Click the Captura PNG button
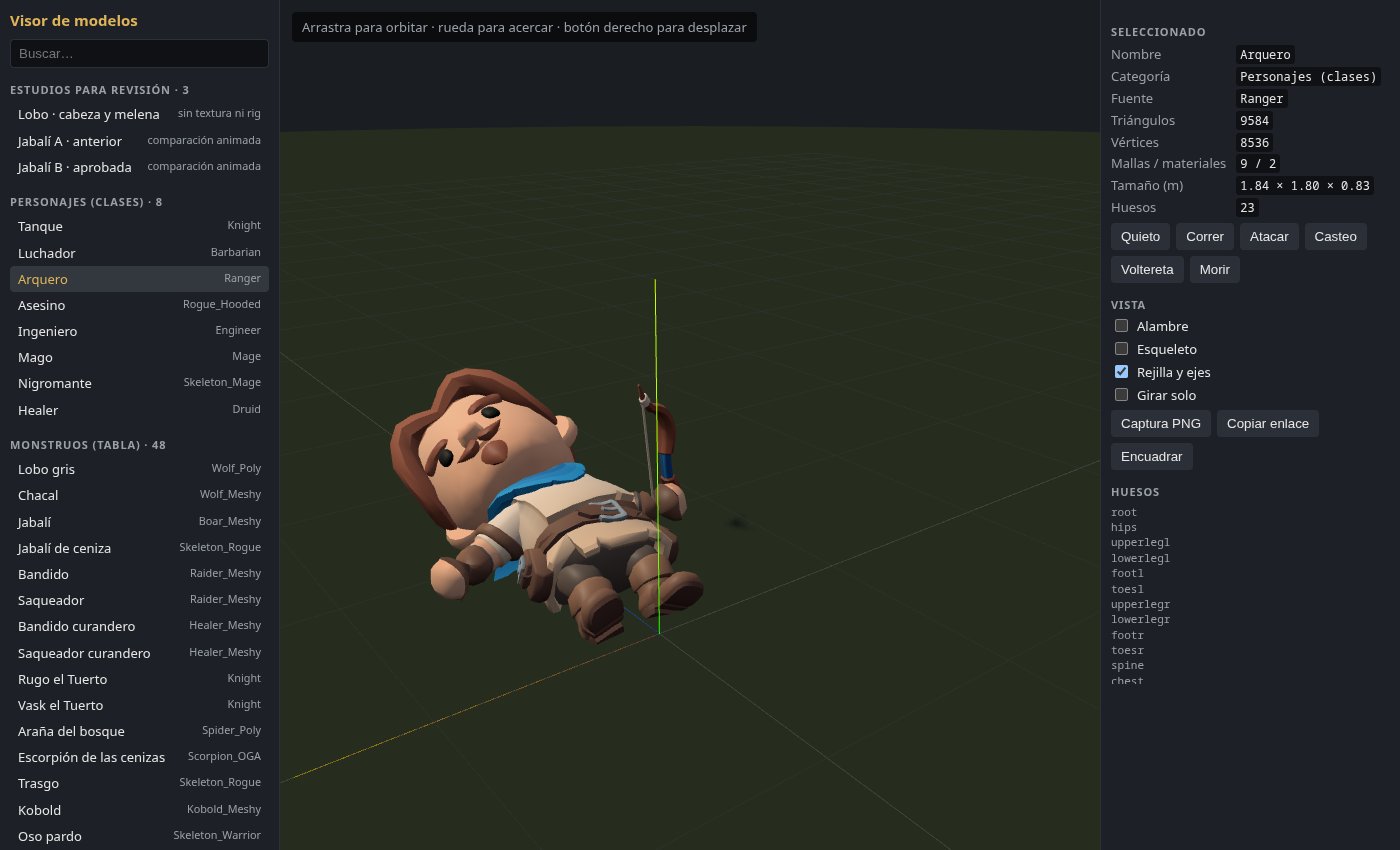Screen dimensions: 1400x850 tap(1161, 424)
